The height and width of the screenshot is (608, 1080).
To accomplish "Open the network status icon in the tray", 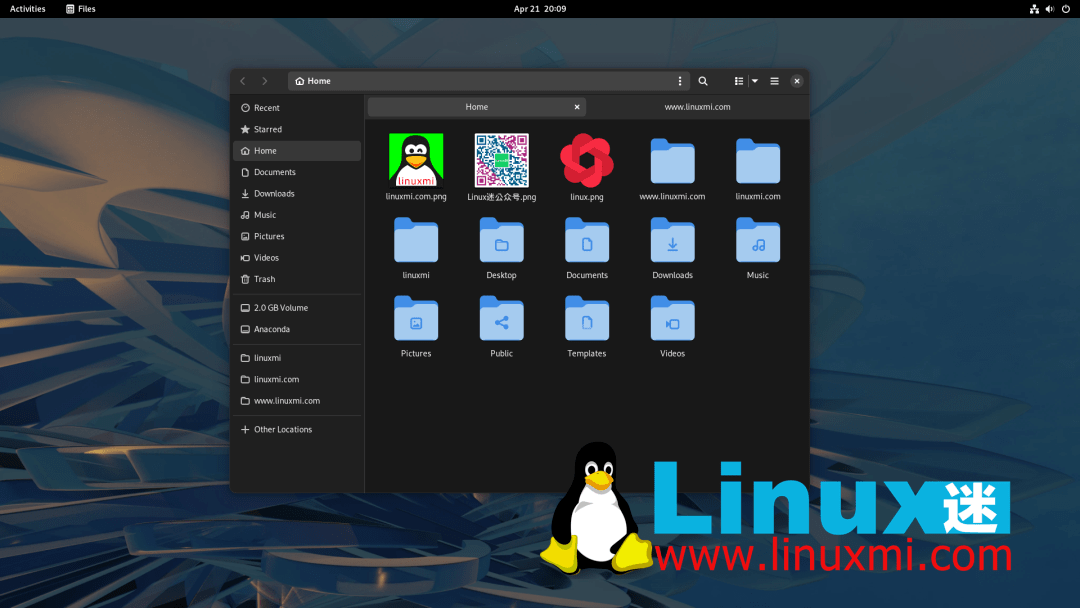I will tap(1034, 9).
